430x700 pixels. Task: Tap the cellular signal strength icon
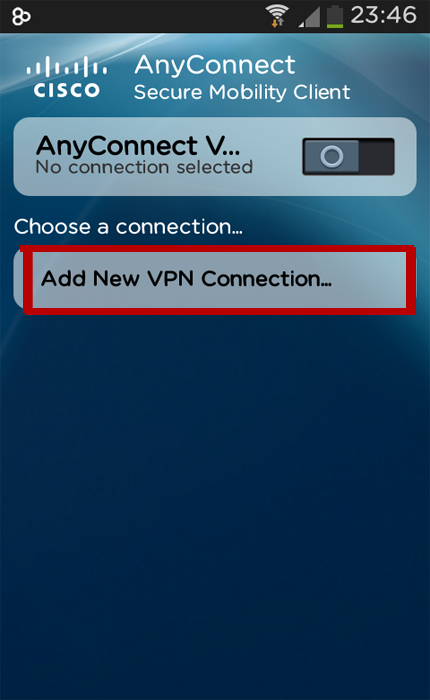309,17
